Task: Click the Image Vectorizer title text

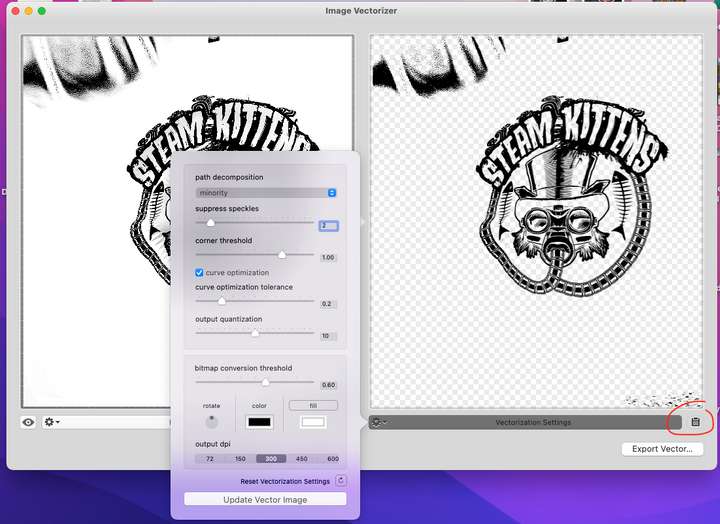Action: (x=361, y=11)
